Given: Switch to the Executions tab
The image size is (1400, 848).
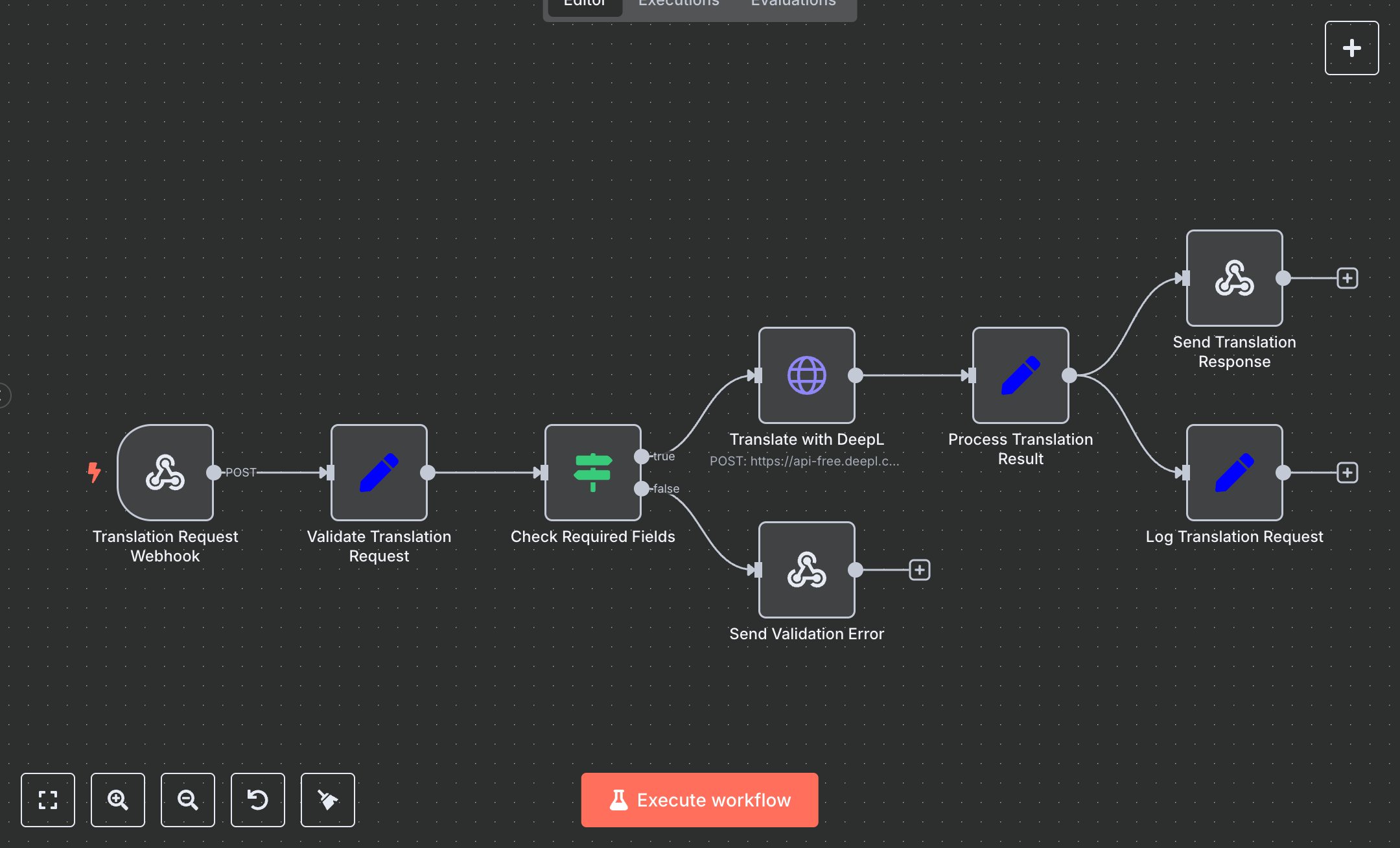Looking at the screenshot, I should (x=678, y=5).
